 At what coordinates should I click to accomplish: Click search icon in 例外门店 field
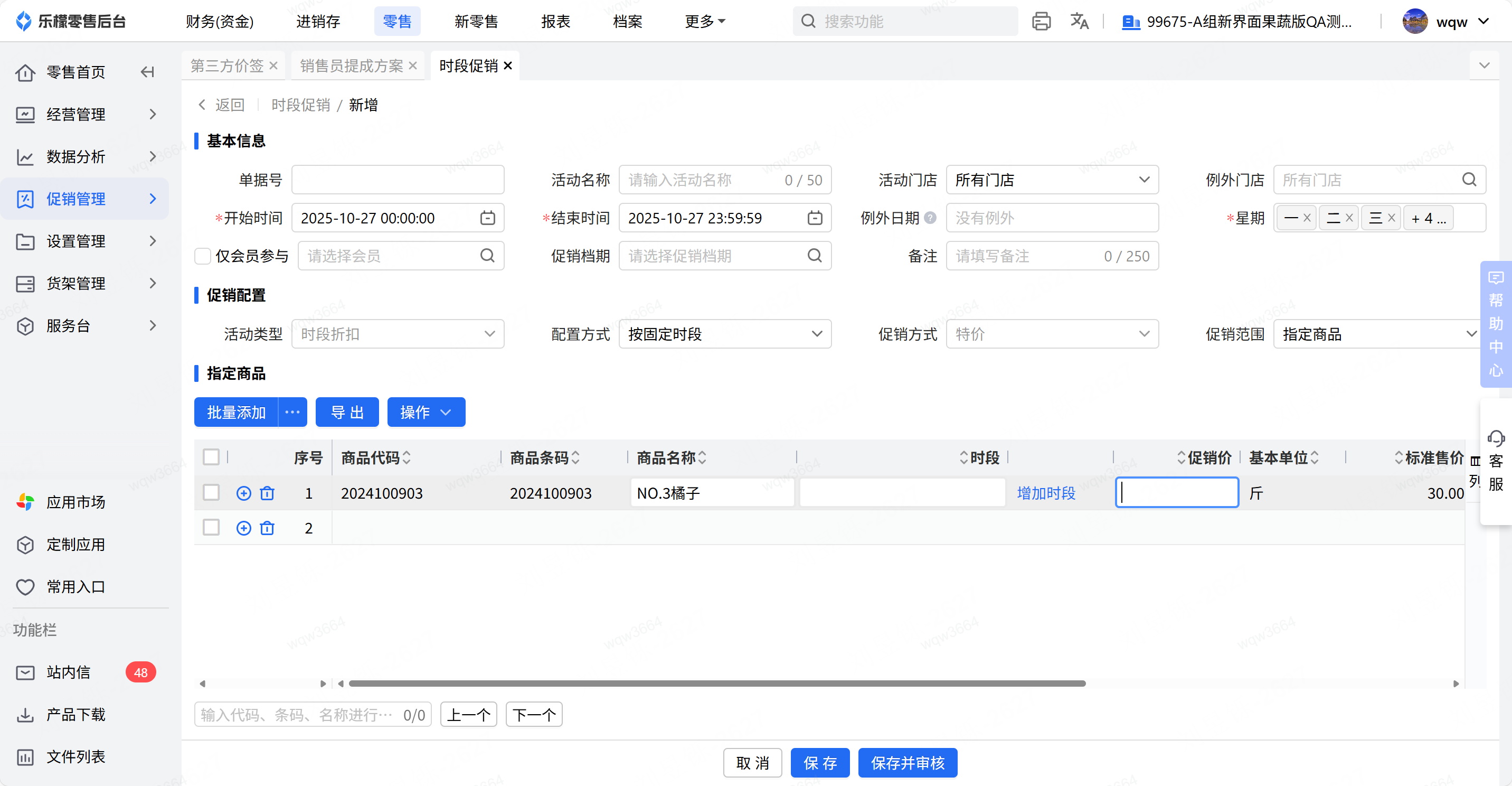pos(1469,180)
